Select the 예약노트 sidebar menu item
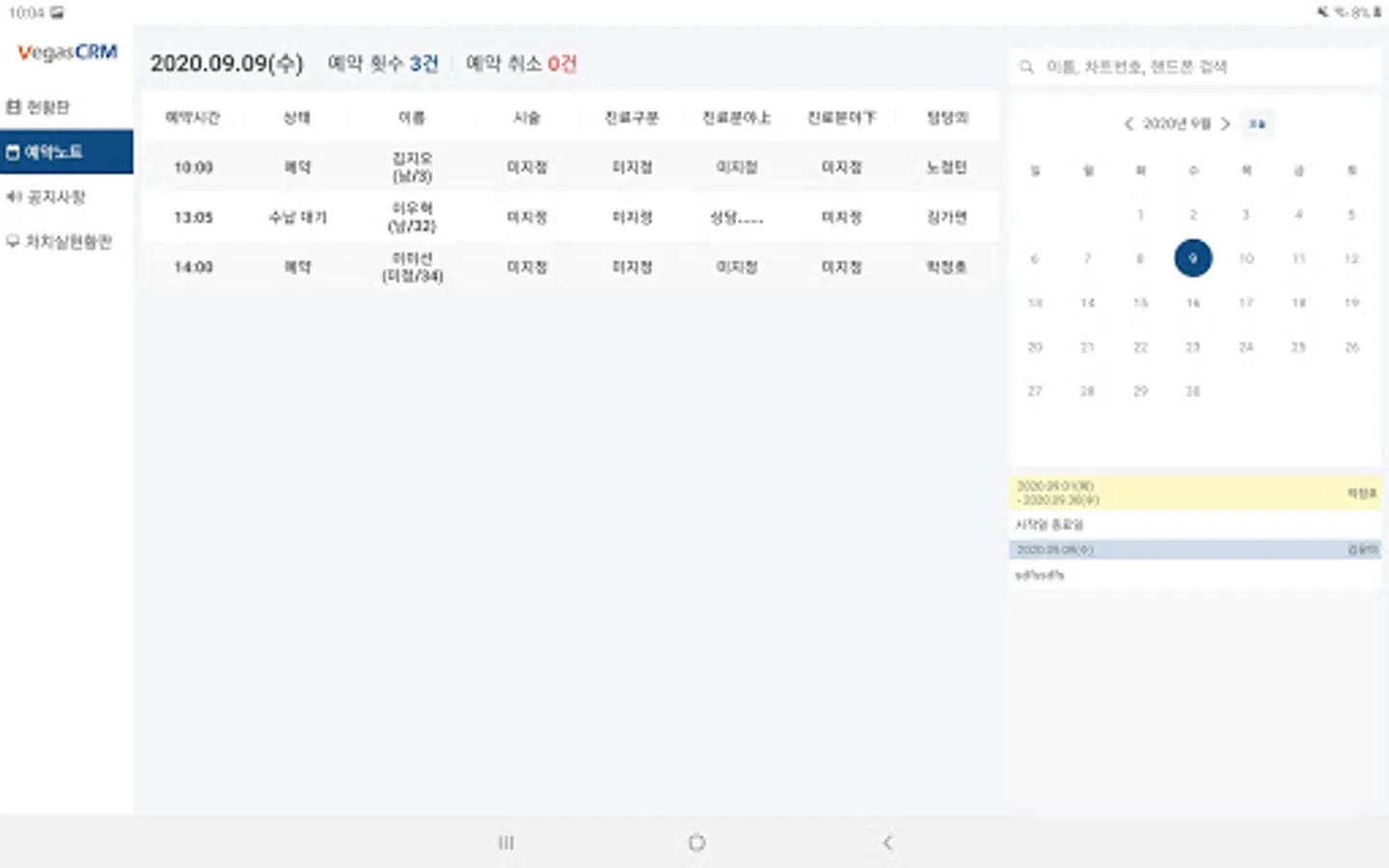Screen dimensions: 1389x868 click(67, 152)
